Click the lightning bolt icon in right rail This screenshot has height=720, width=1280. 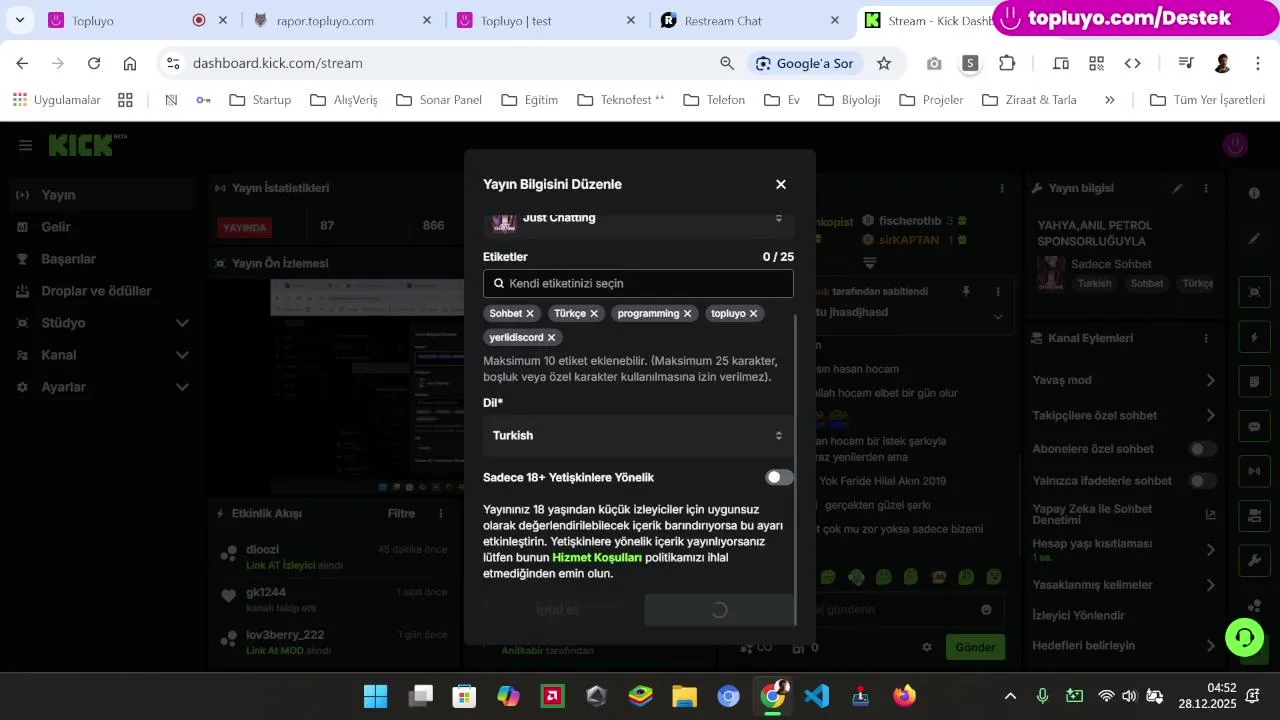pos(1255,337)
